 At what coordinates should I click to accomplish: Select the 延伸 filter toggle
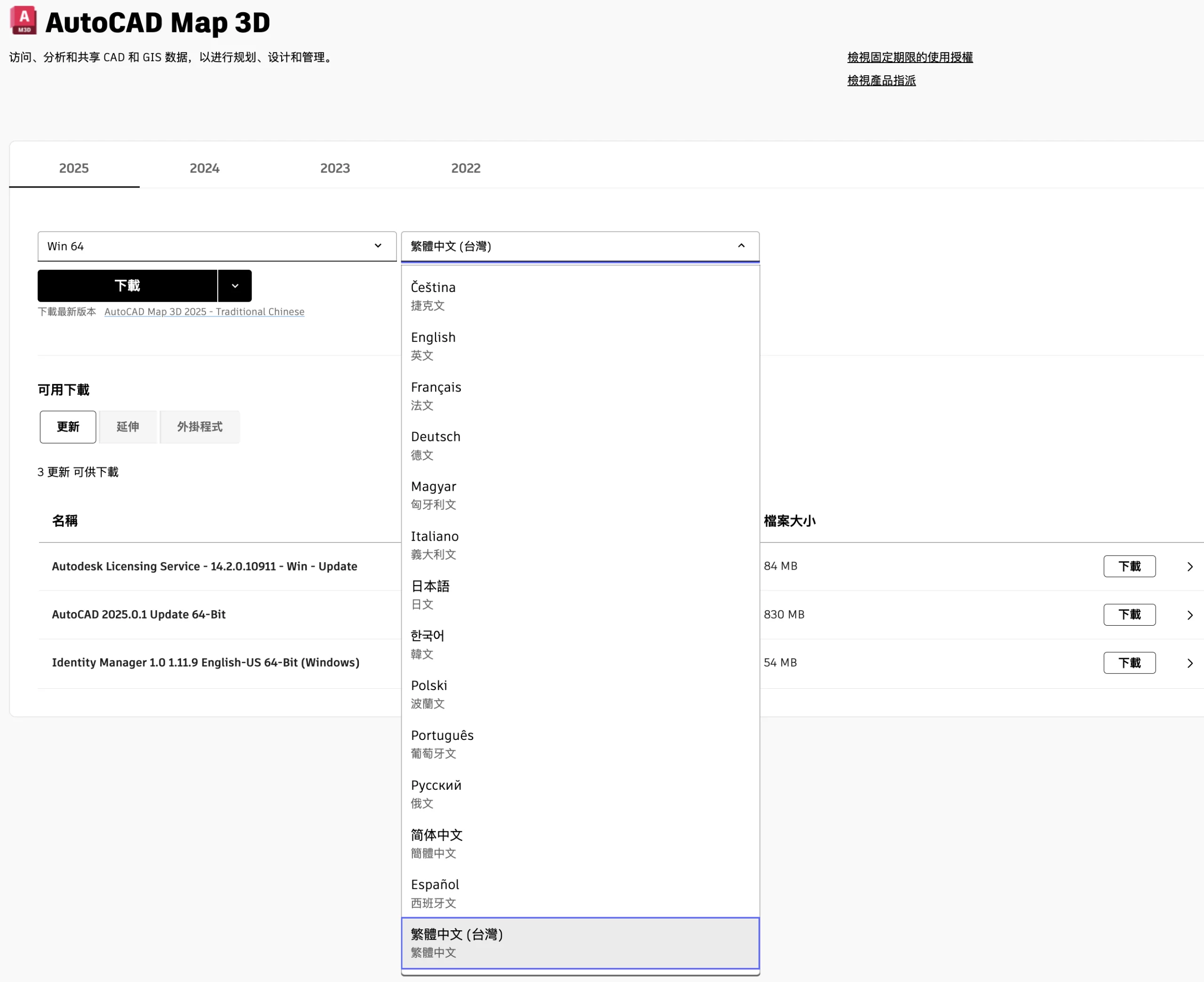click(128, 426)
